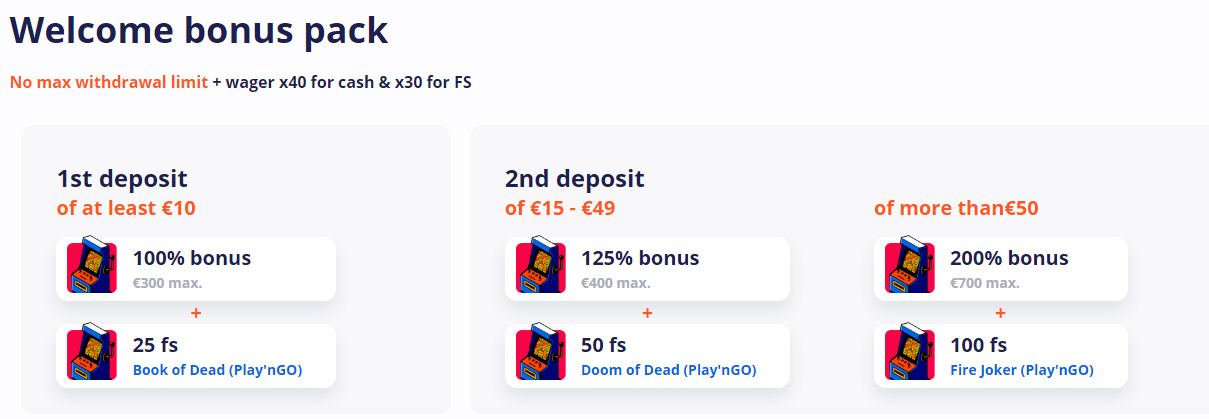This screenshot has width=1209, height=419.
Task: Select the 100% bonus card
Action: (196, 268)
